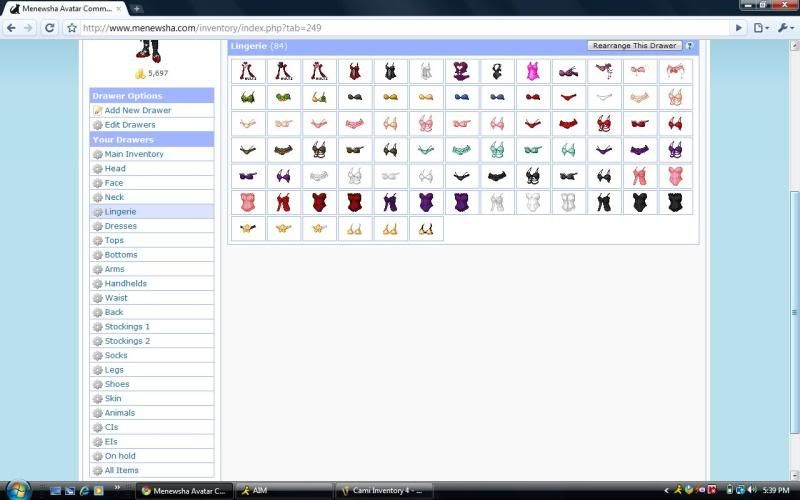The image size is (800, 500).
Task: Open the Skin drawer
Action: 113,398
